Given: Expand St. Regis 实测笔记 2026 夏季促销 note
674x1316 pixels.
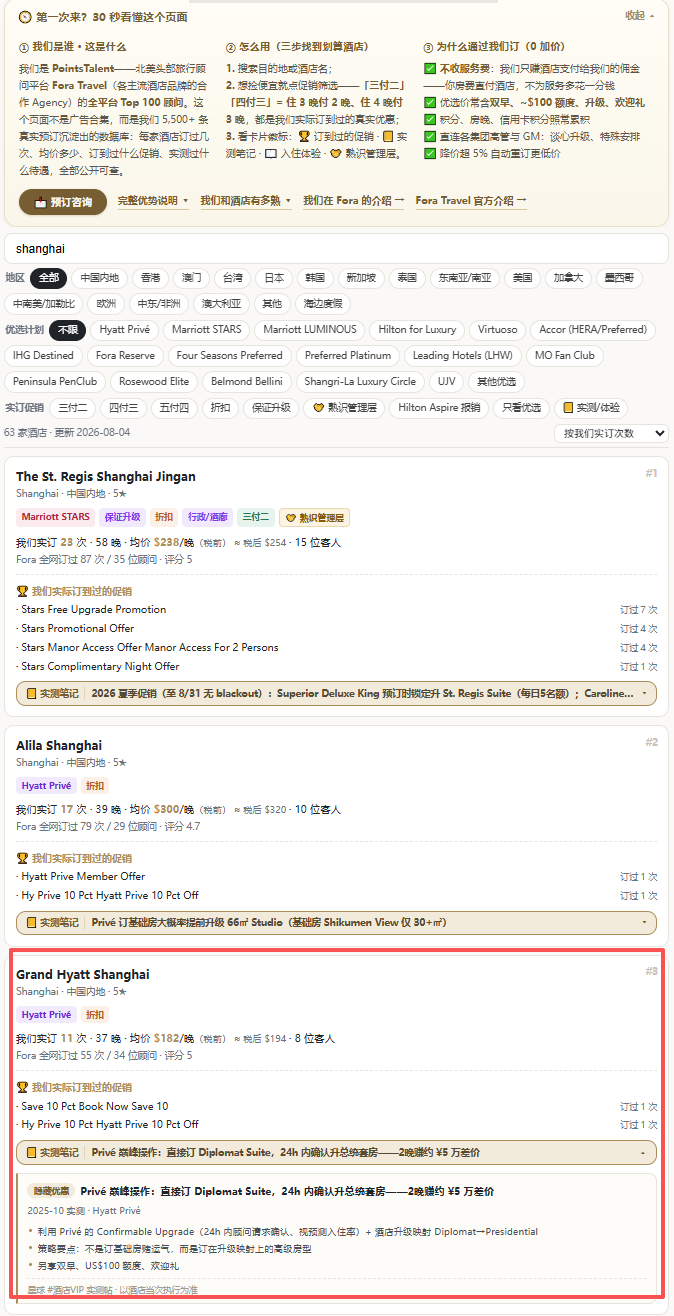Looking at the screenshot, I should point(336,693).
